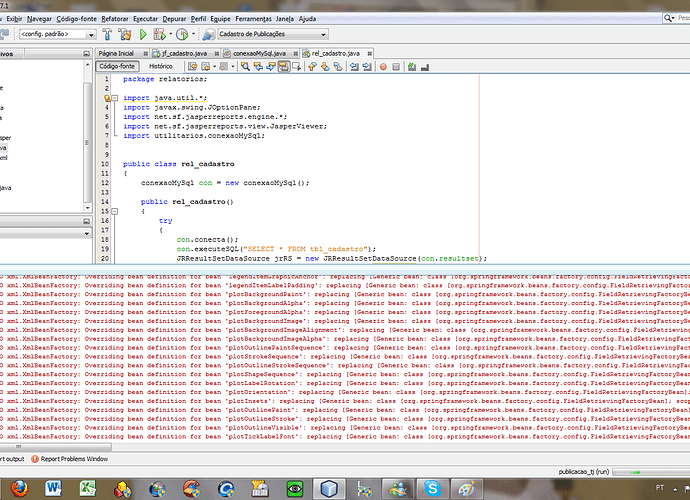Collapse the import block fold at line 3
The width and height of the screenshot is (690, 500).
coord(114,98)
